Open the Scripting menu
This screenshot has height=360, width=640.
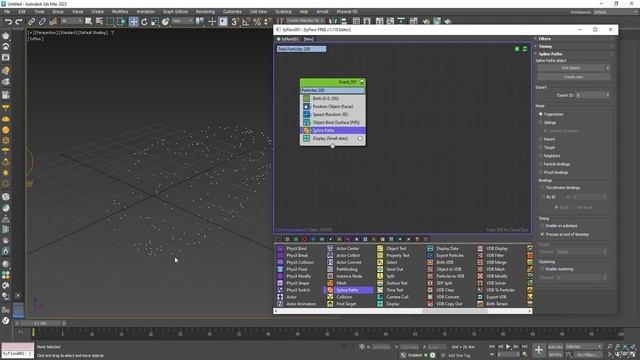283,12
